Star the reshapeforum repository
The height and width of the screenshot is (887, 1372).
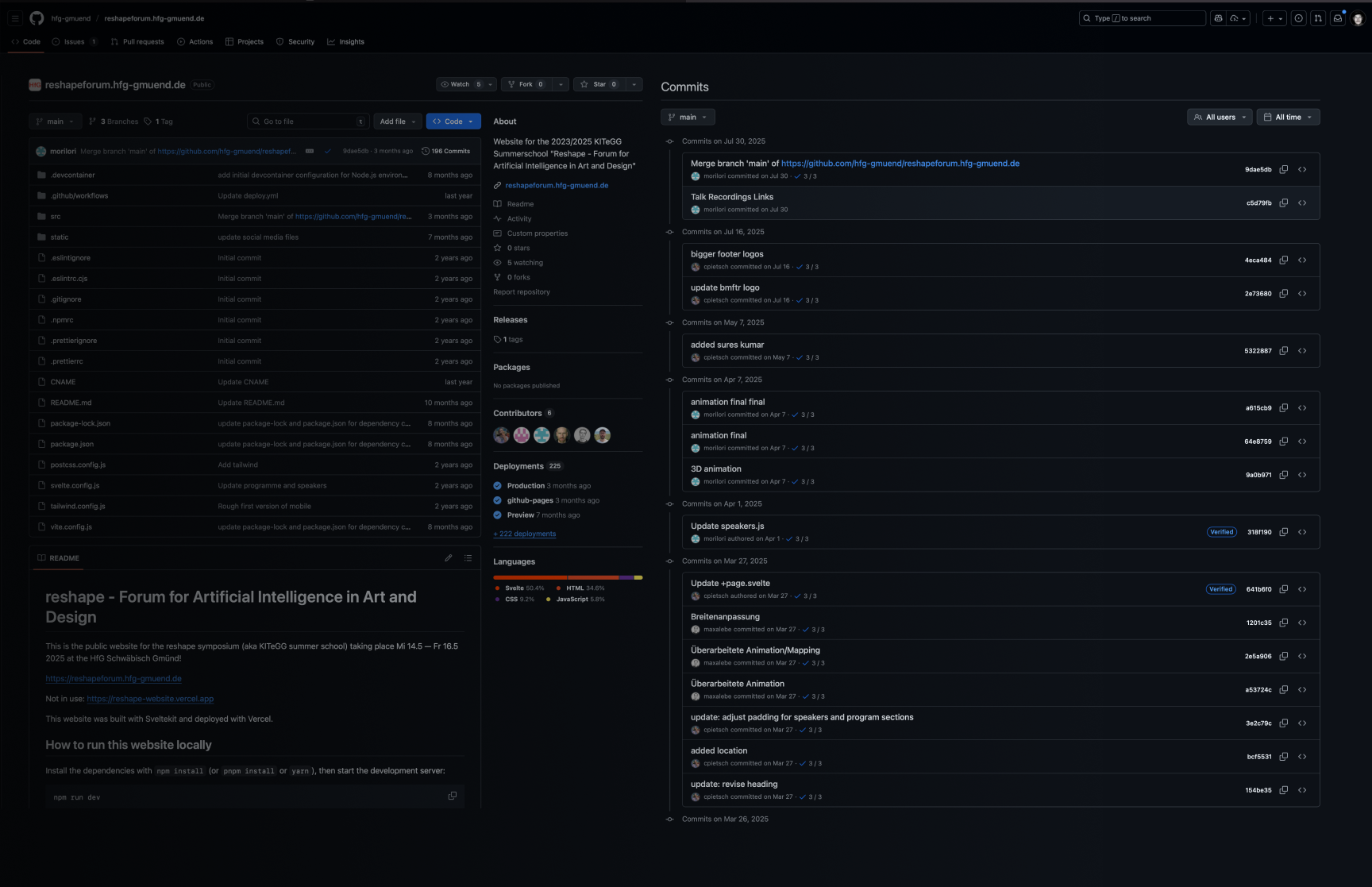pos(597,84)
